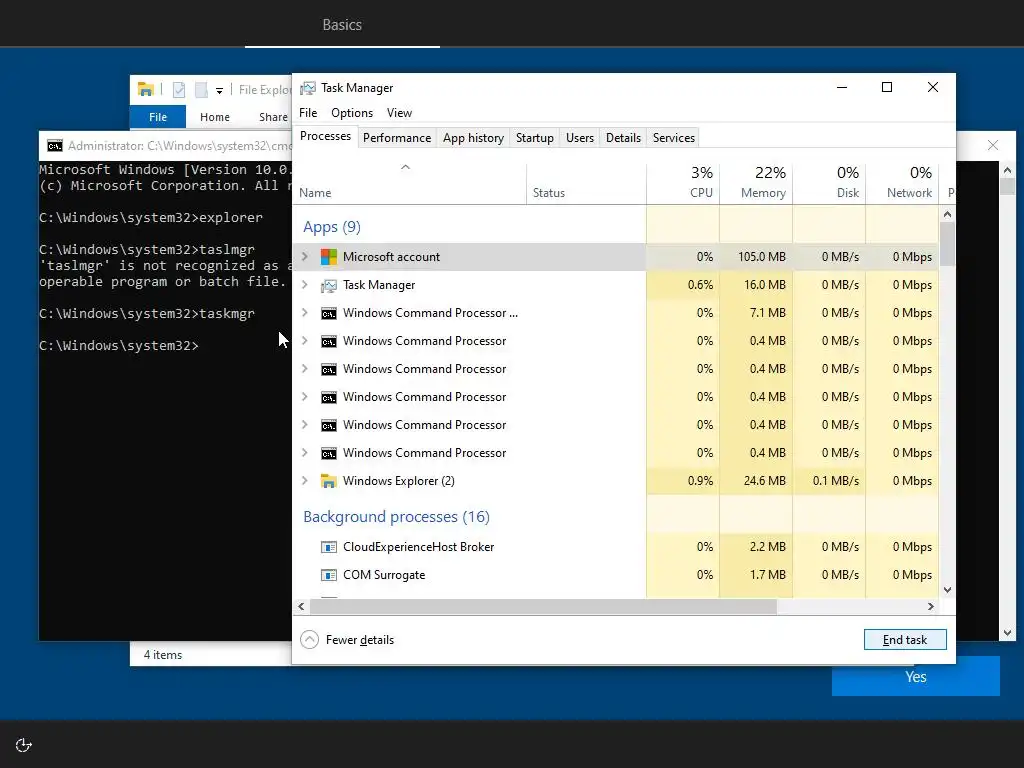Click the 4 items status bar text

163,655
